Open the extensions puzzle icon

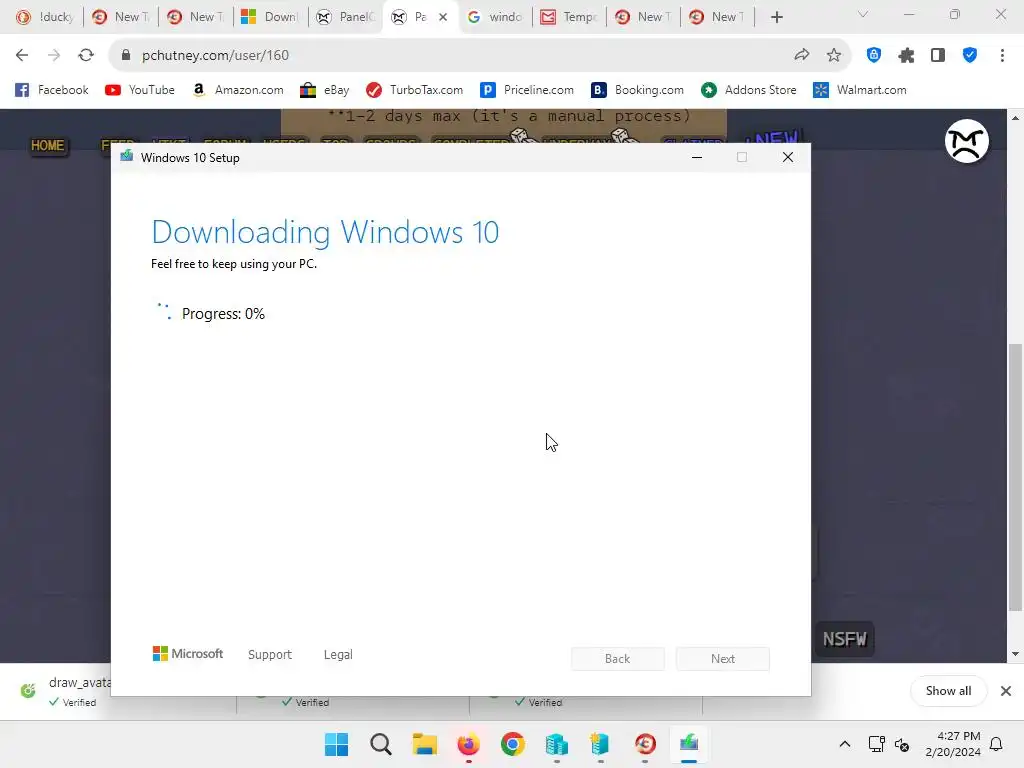906,56
